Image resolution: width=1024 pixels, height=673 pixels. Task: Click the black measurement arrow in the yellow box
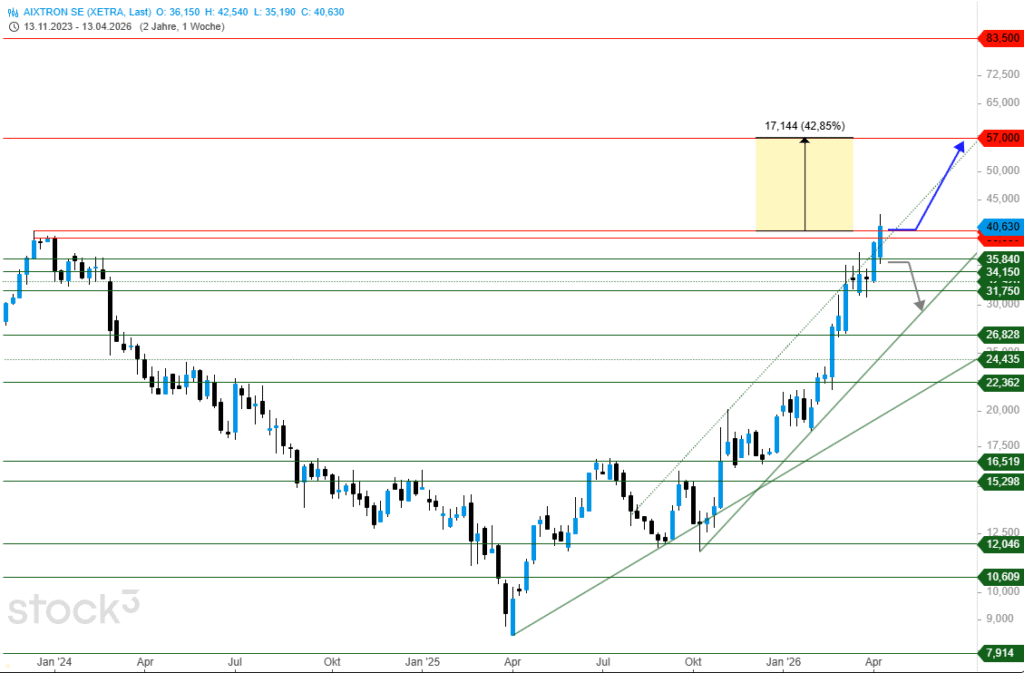[x=804, y=185]
